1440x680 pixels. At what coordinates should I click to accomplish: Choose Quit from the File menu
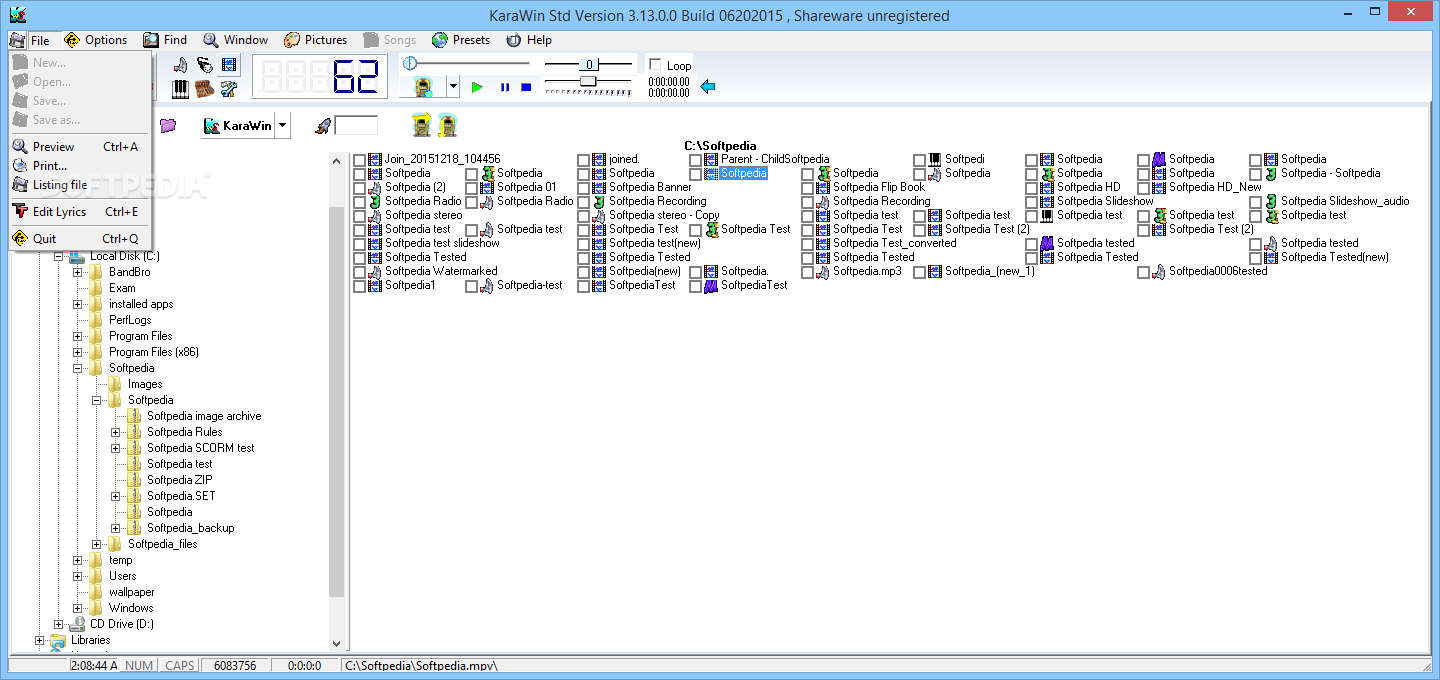pos(80,239)
